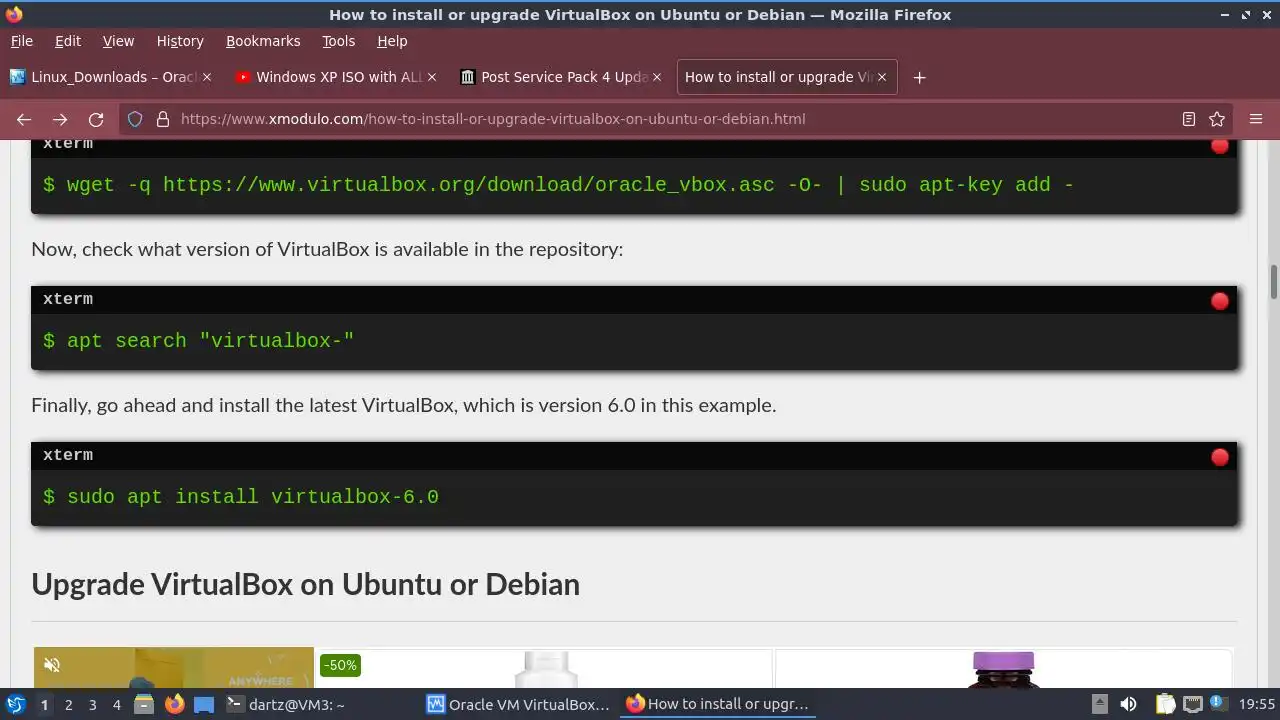Open the View menu
The height and width of the screenshot is (720, 1280).
coord(118,41)
